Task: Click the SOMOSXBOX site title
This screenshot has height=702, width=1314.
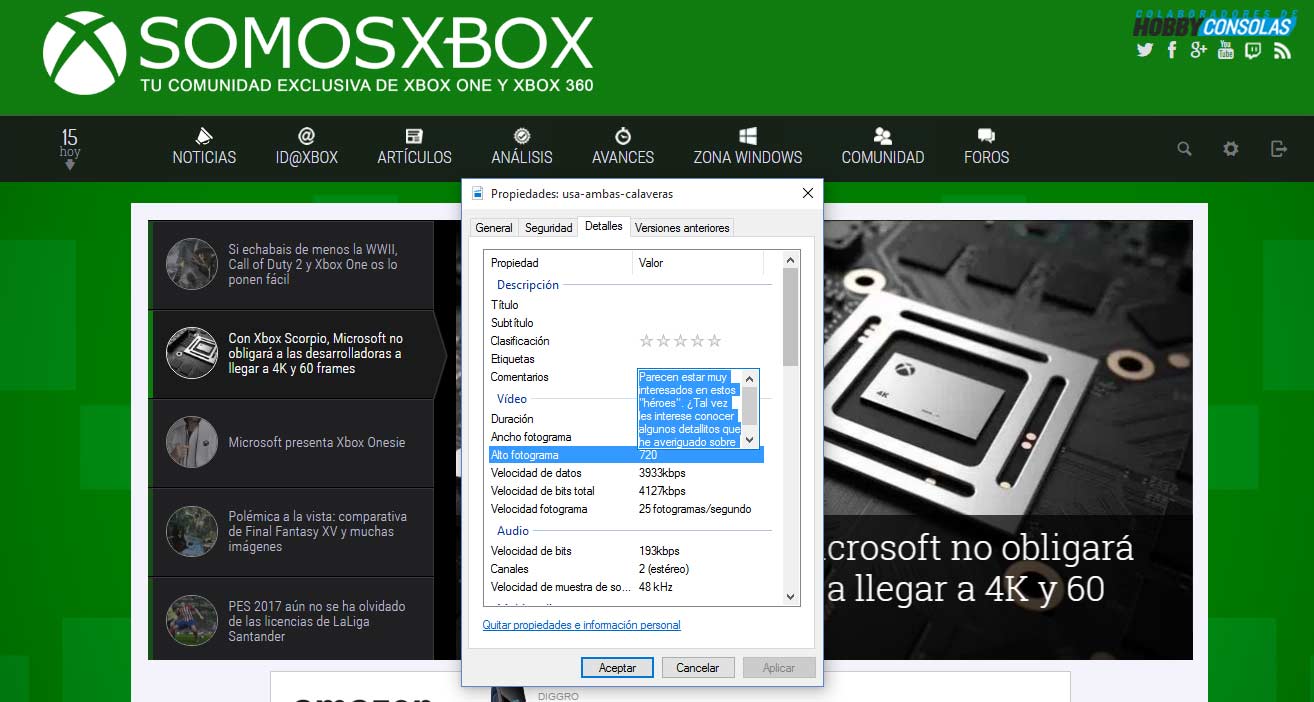Action: pyautogui.click(x=367, y=43)
